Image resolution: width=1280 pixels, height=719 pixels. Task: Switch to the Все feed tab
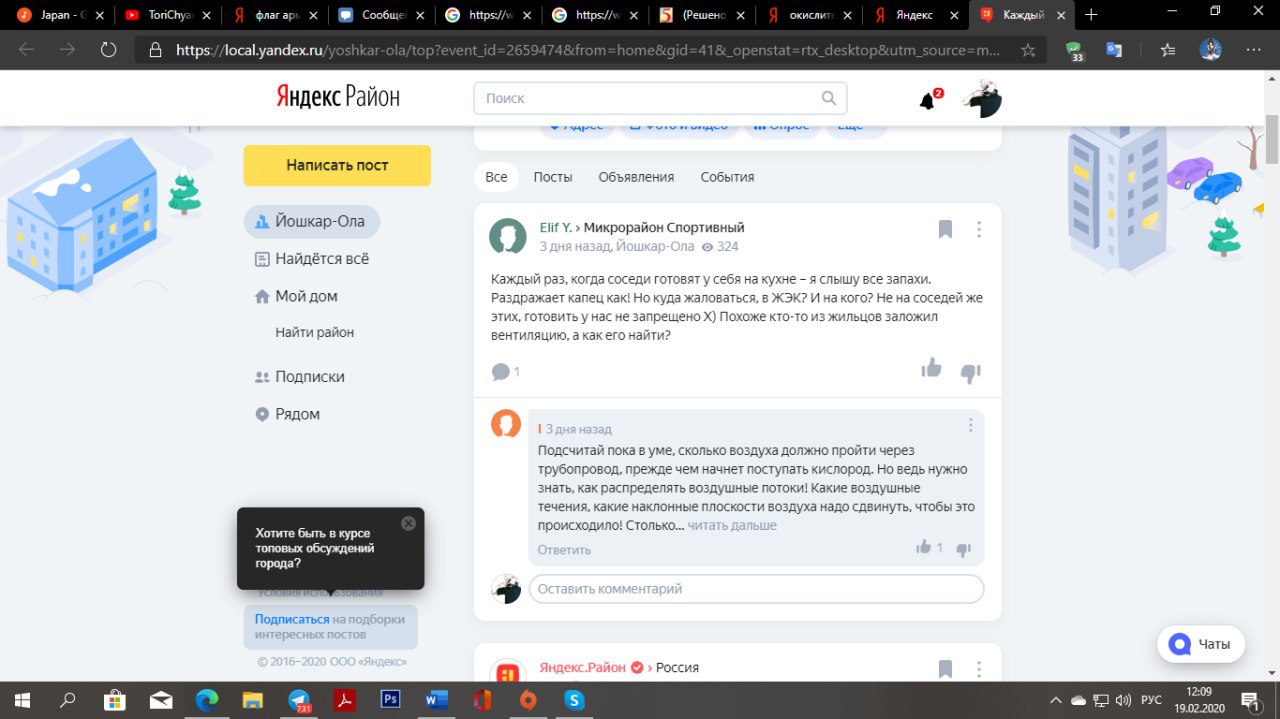(x=496, y=177)
